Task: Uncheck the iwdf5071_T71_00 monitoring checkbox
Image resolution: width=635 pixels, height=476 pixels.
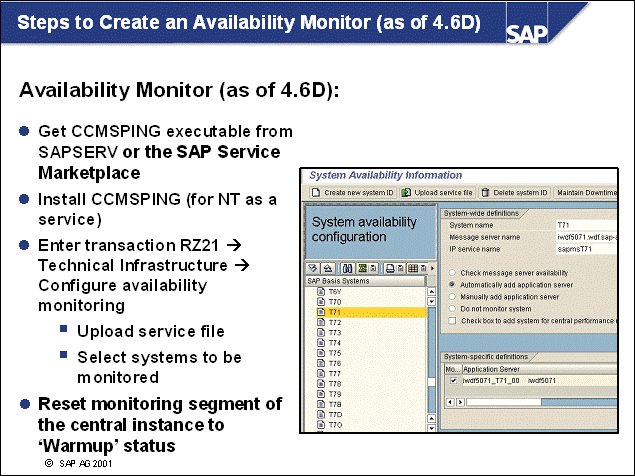Action: click(454, 380)
